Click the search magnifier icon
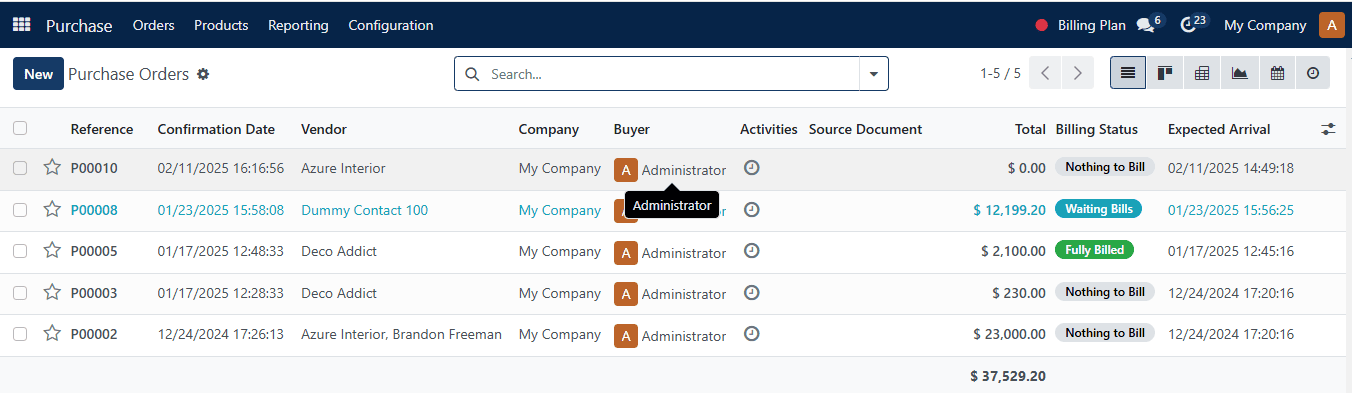The width and height of the screenshot is (1352, 393). [472, 74]
